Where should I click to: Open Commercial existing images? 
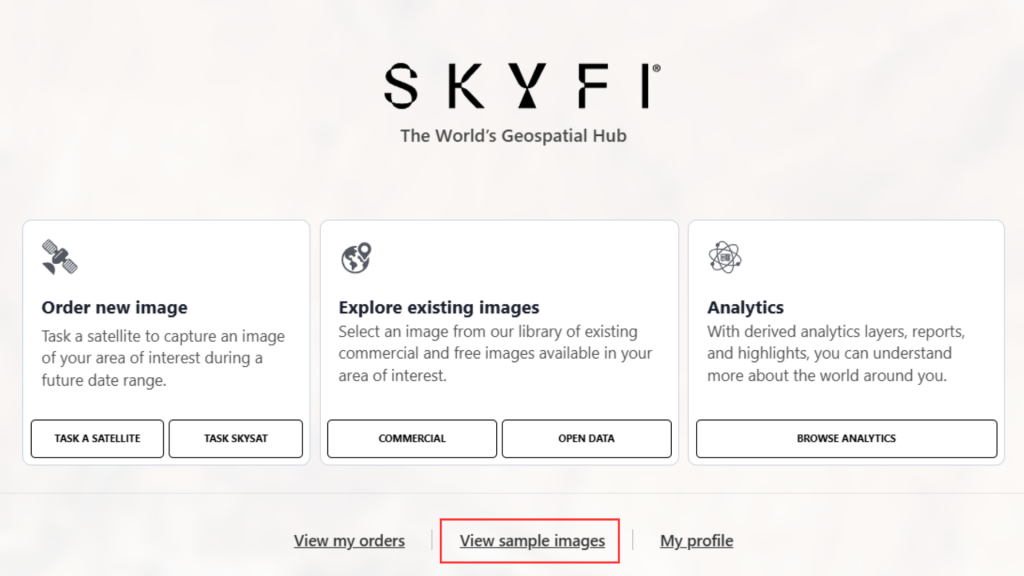412,439
